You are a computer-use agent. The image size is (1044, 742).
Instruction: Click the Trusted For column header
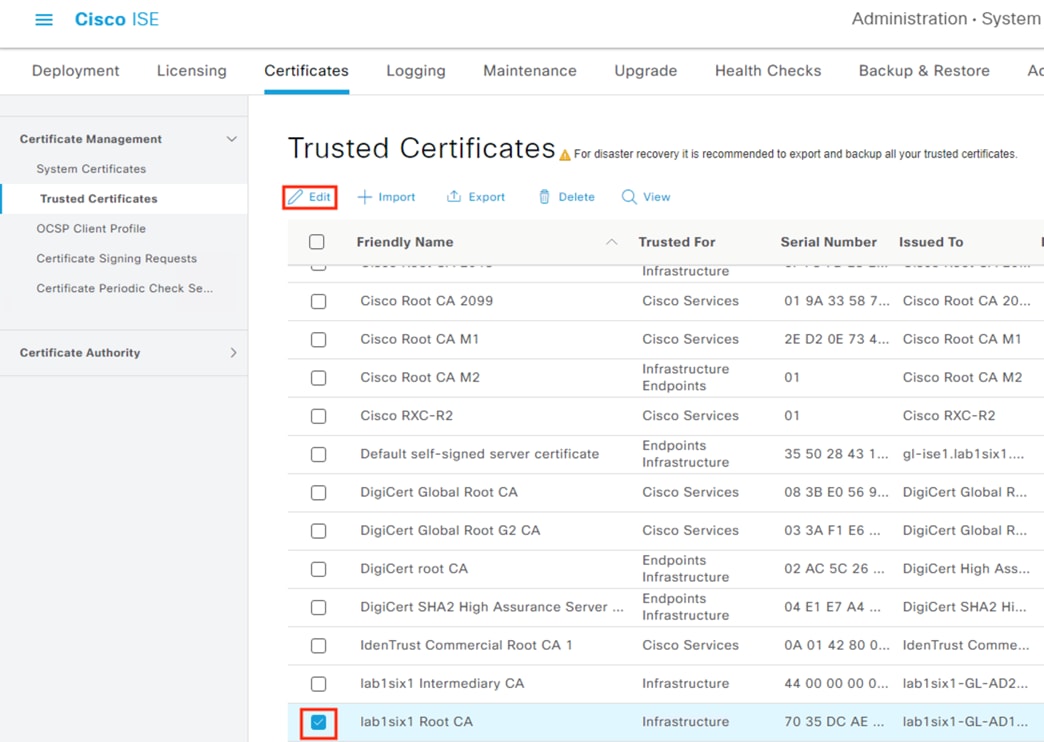676,242
